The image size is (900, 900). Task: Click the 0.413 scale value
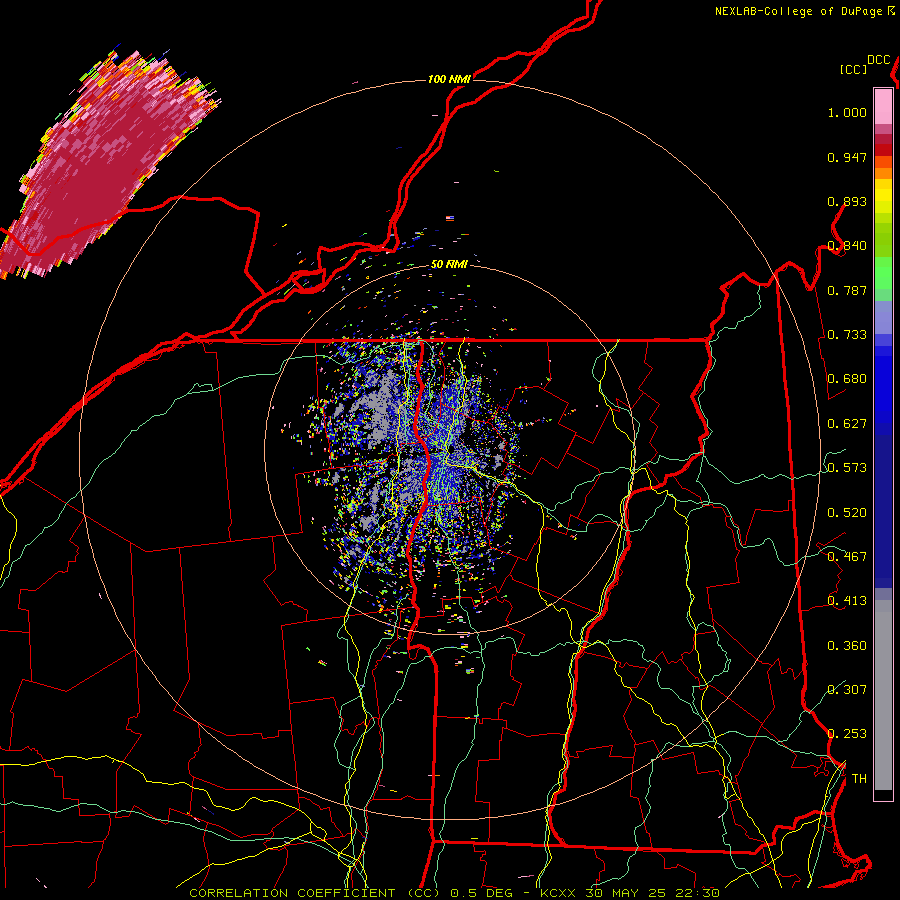coord(847,601)
